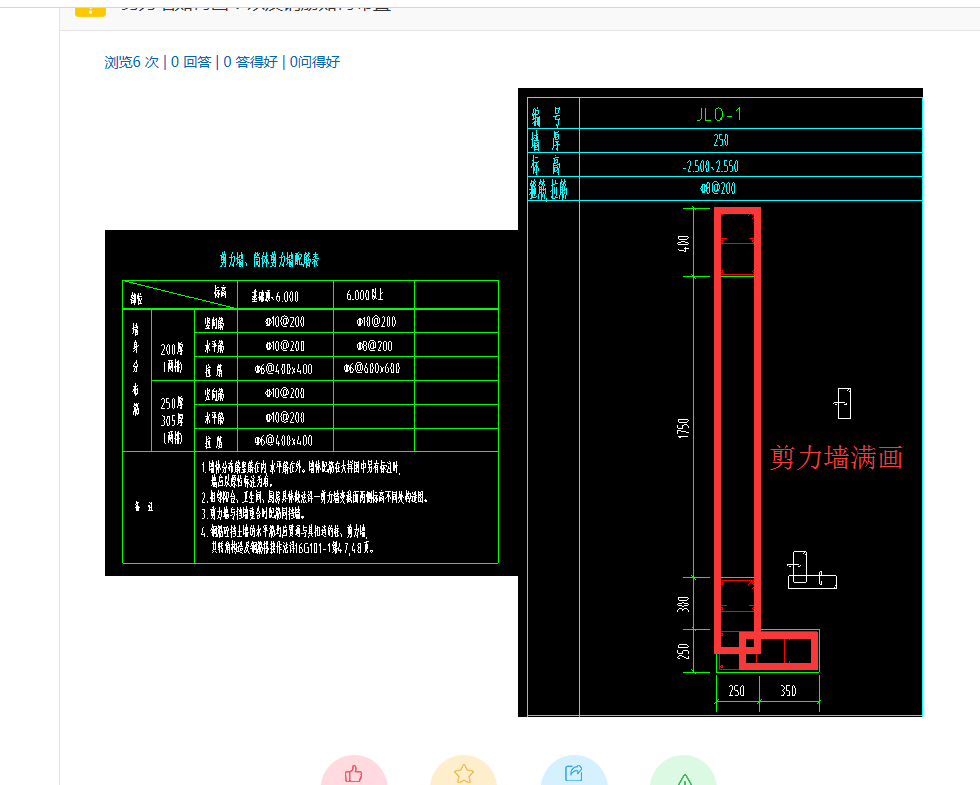Click the "0 回答" link
Screen dimensions: 980x785
pyautogui.click(x=193, y=62)
